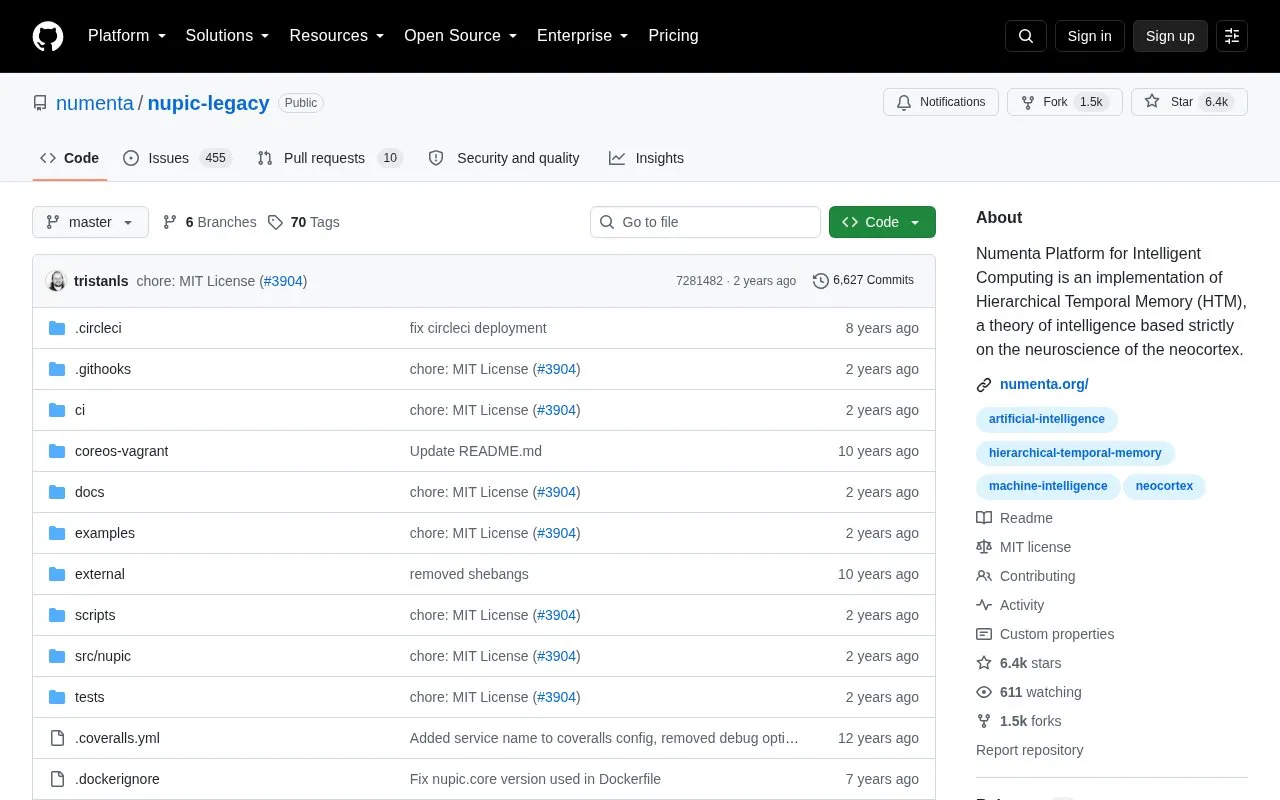This screenshot has width=1280, height=800.
Task: Open the Pricing link in header
Action: point(673,36)
